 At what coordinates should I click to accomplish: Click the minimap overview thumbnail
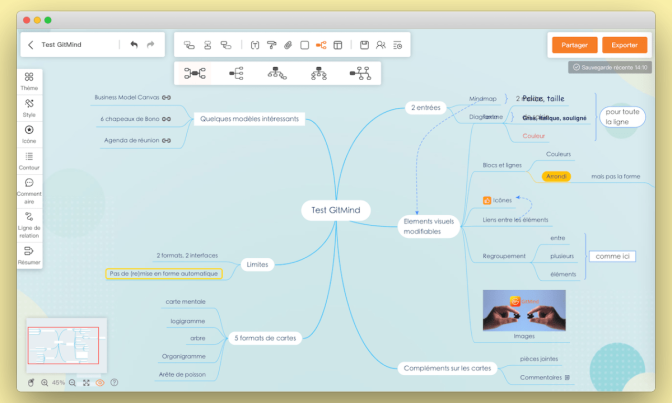[x=63, y=346]
